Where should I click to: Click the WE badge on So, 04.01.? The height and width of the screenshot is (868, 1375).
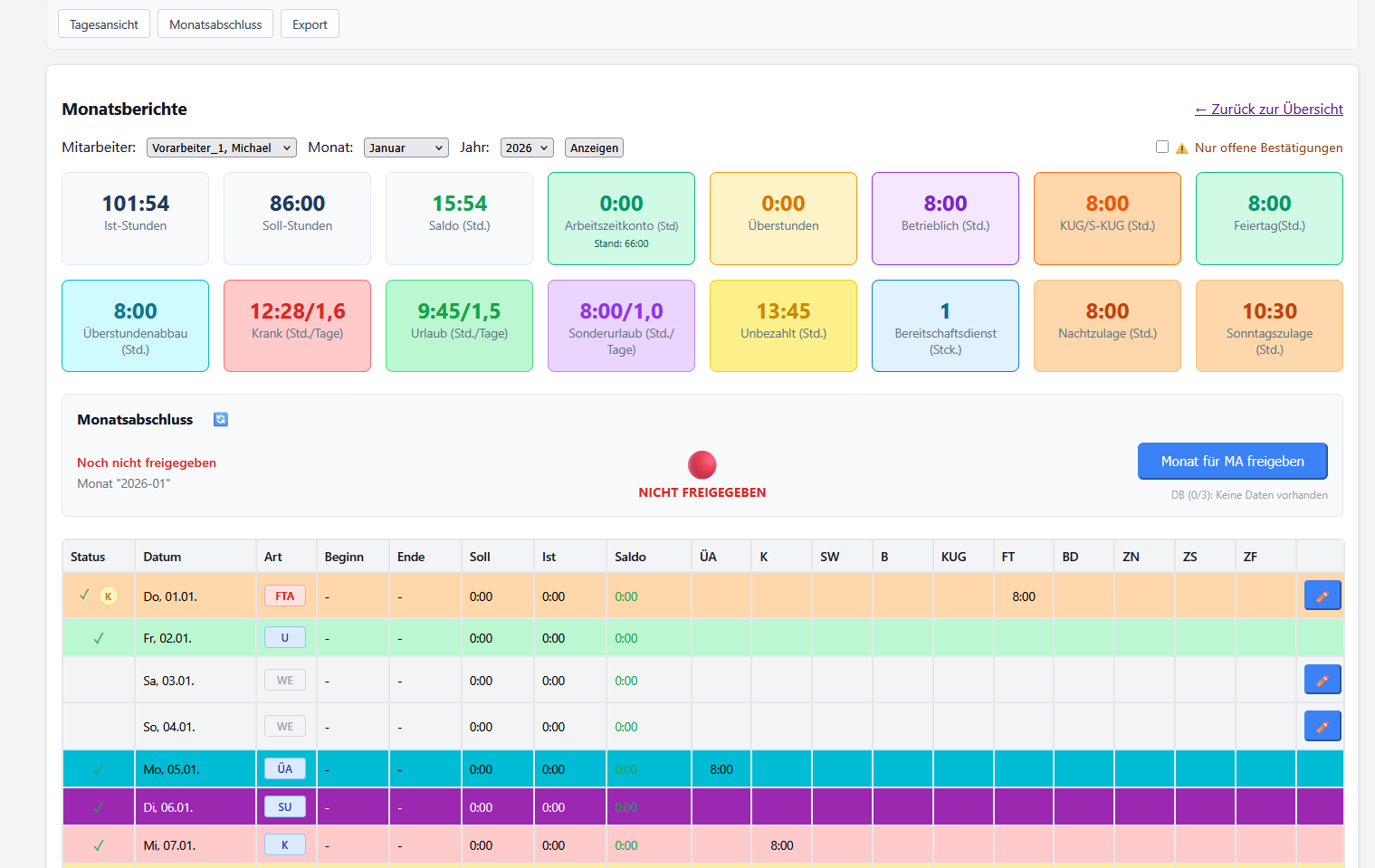click(x=285, y=726)
